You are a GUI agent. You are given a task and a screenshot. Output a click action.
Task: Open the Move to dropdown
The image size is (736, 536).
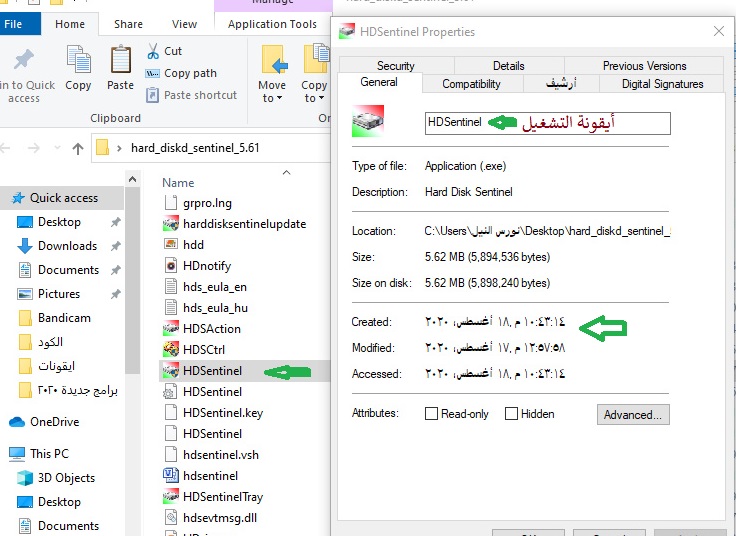click(272, 78)
